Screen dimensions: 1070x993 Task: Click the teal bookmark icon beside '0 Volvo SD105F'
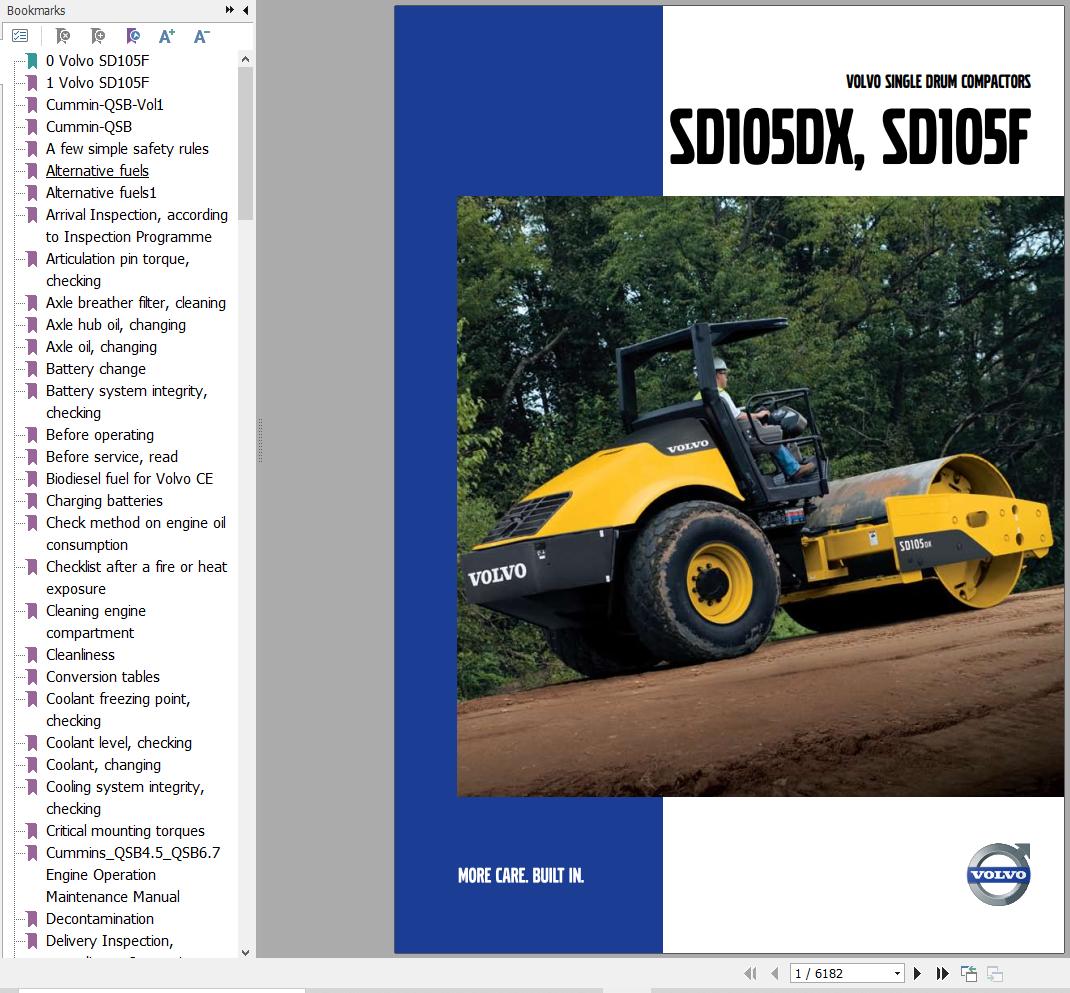[31, 61]
